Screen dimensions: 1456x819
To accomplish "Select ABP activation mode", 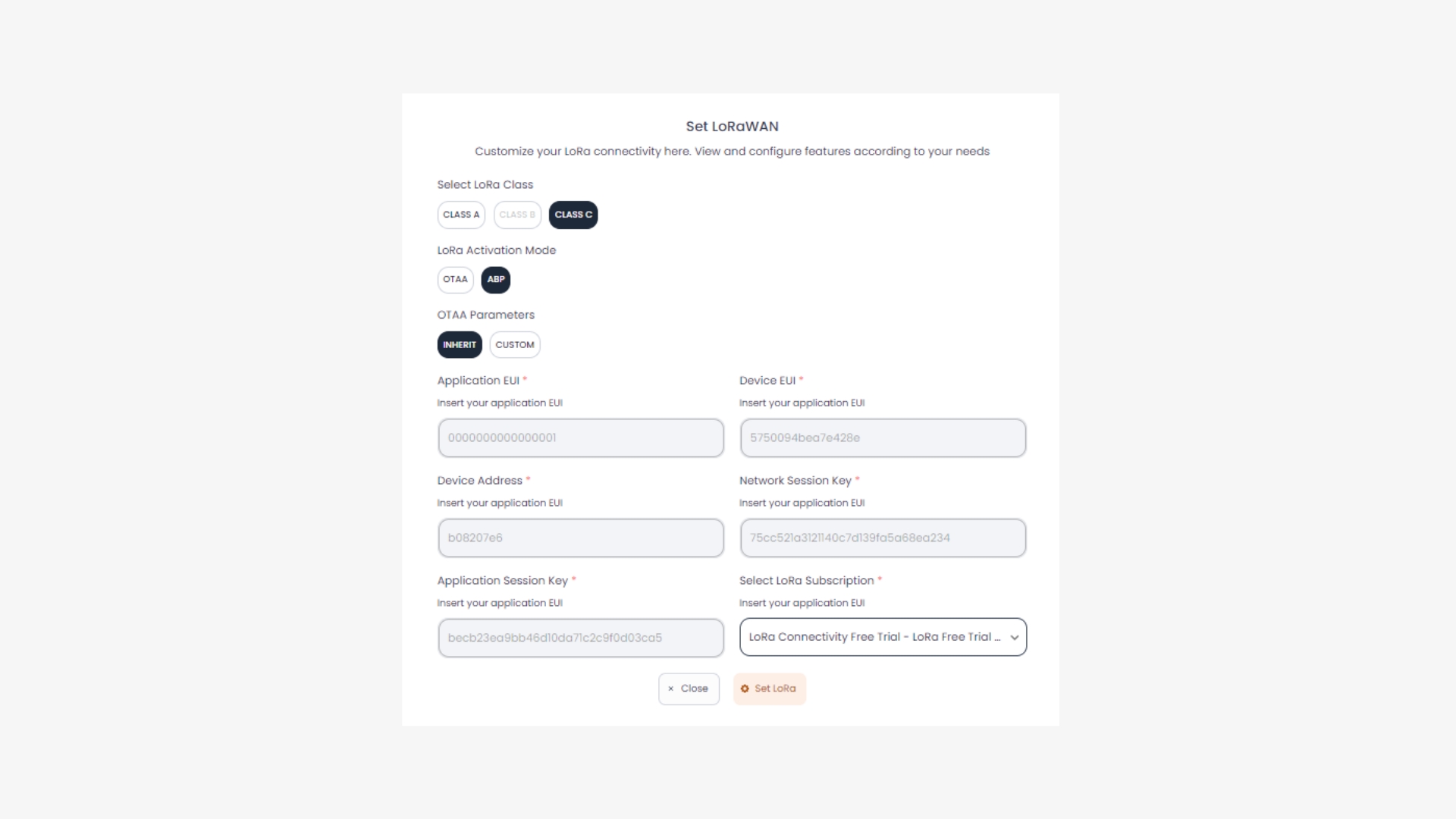I will [496, 280].
